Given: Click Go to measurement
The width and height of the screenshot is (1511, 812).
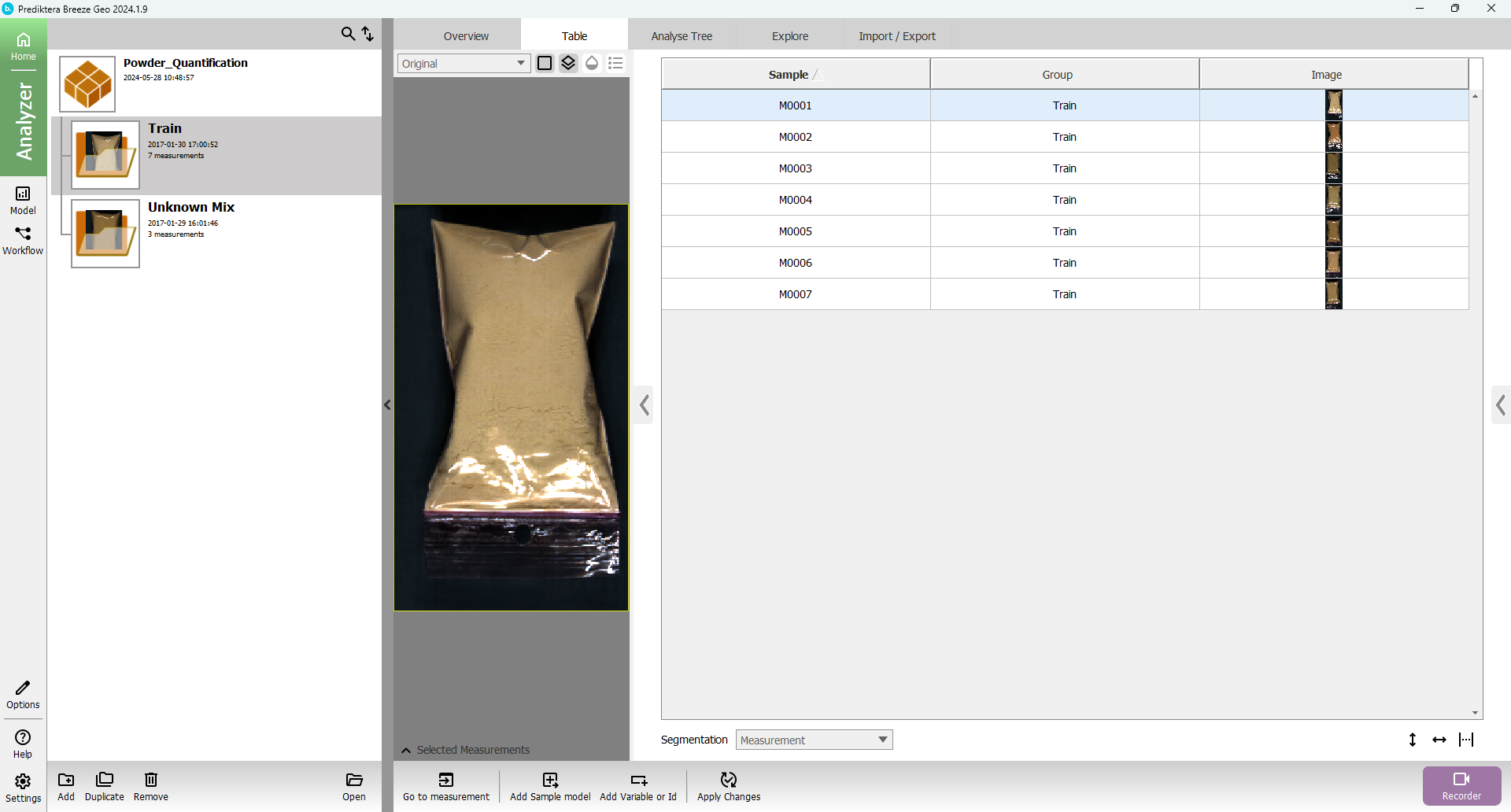Looking at the screenshot, I should coord(445,785).
